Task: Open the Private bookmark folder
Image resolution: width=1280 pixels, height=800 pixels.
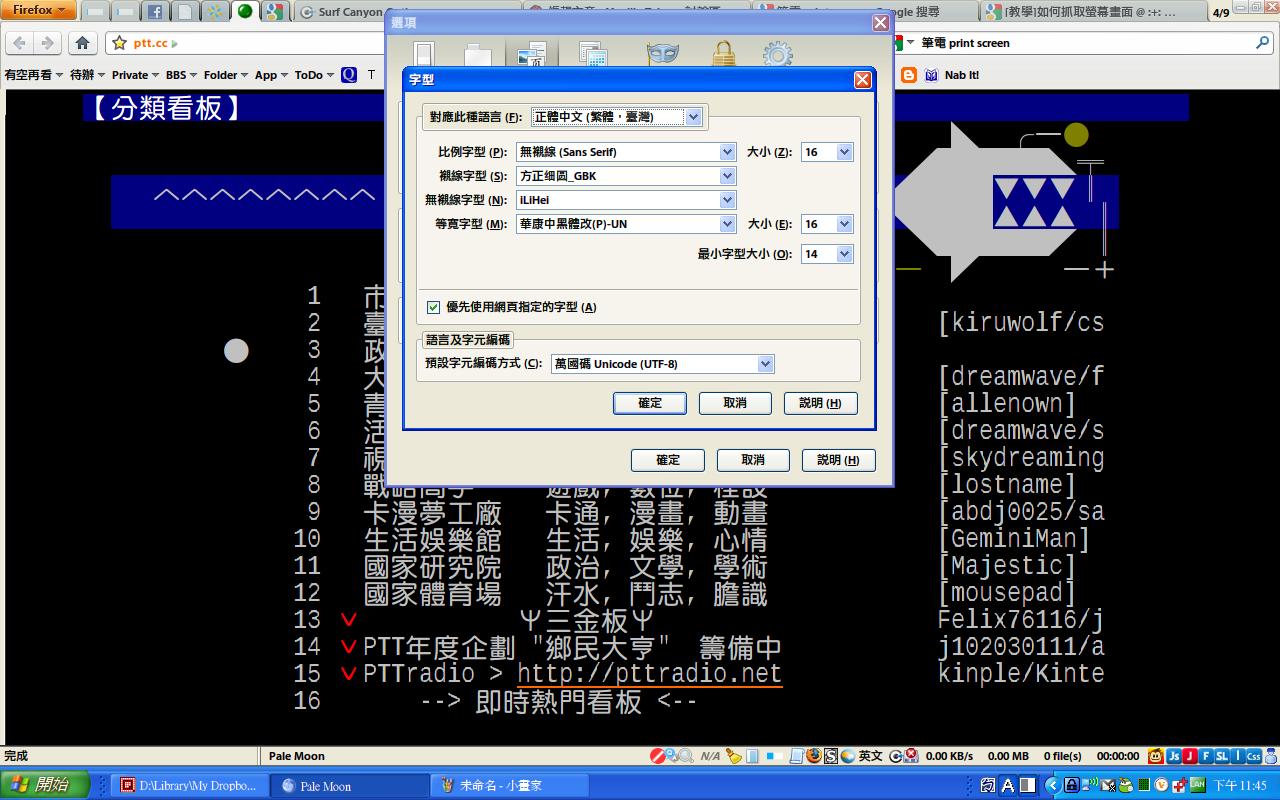Action: coord(136,75)
